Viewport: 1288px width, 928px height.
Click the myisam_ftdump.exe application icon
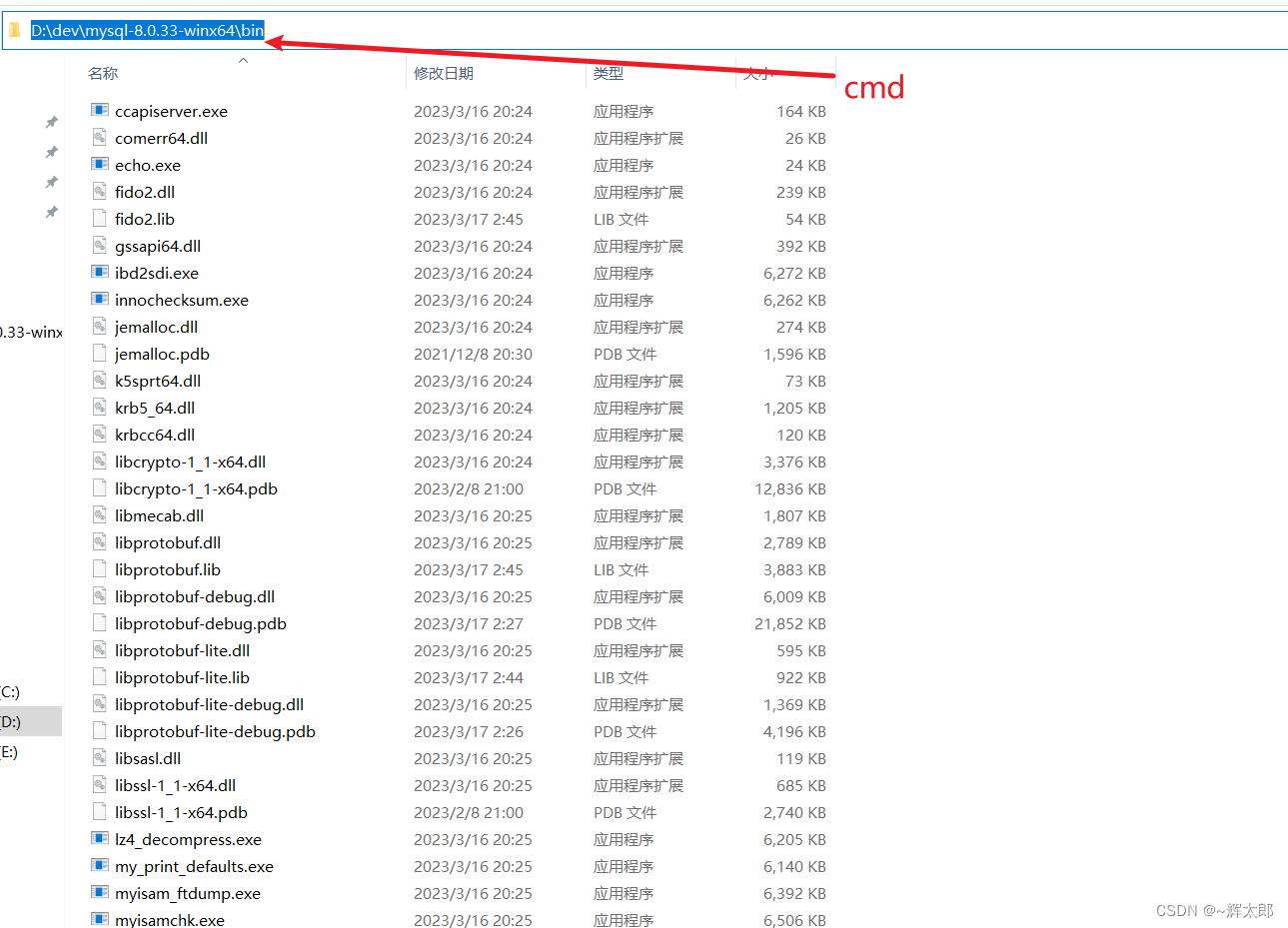[x=100, y=892]
